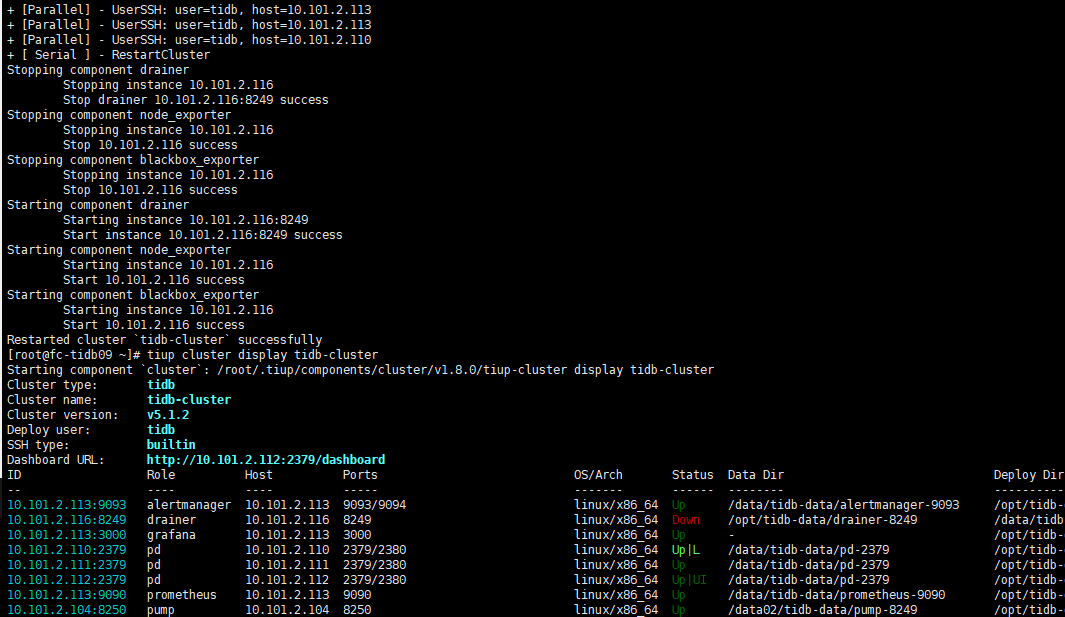Click port 9090 of the prometheus row
This screenshot has width=1065, height=617.
pos(357,595)
